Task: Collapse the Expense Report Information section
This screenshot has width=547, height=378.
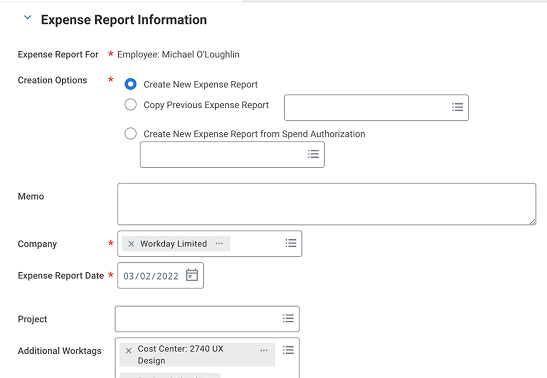Action: pyautogui.click(x=28, y=17)
